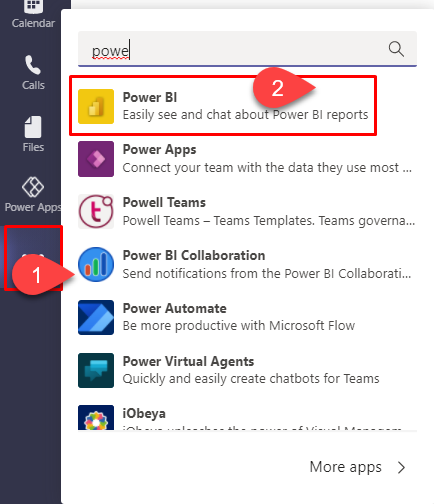Select the yellow Power BI app icon
The height and width of the screenshot is (504, 434).
96,106
